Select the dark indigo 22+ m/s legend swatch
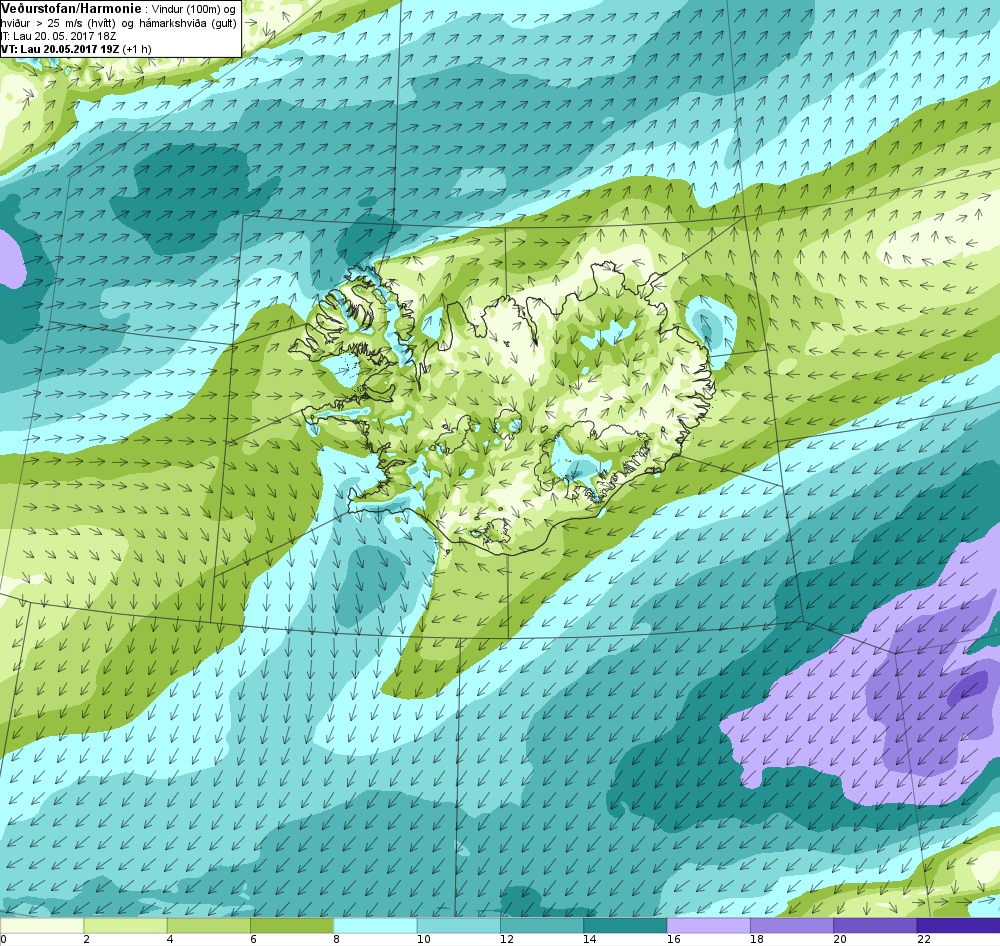 click(959, 925)
